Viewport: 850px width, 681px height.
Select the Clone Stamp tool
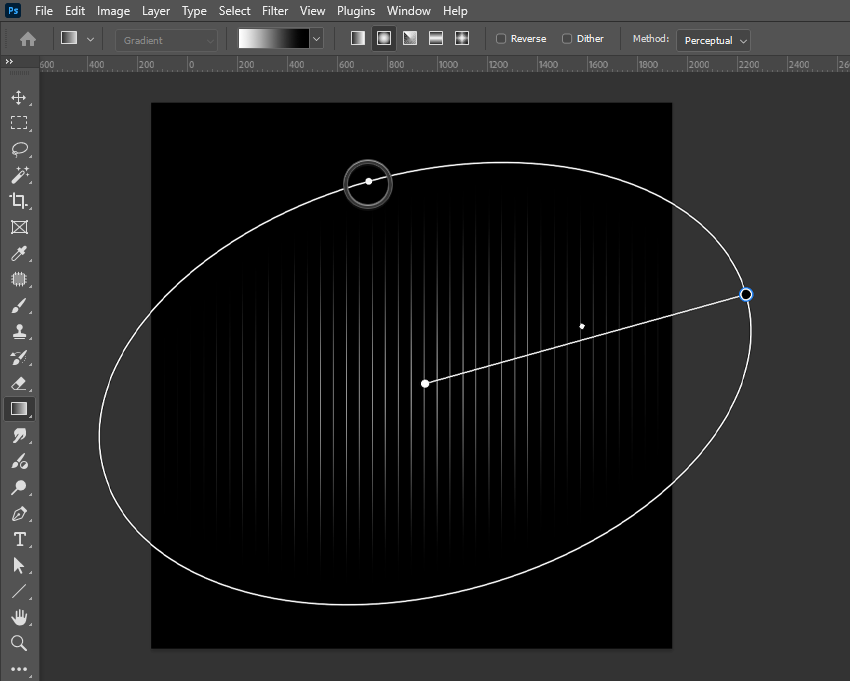coord(19,331)
